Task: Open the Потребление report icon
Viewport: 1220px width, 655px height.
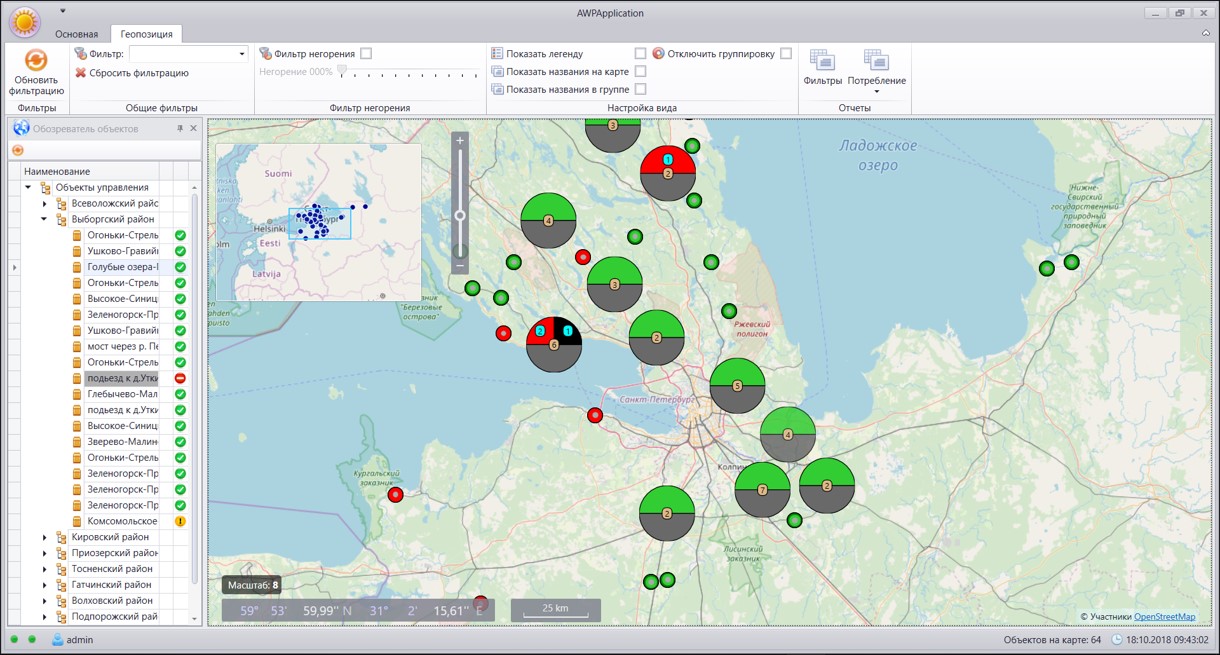Action: pyautogui.click(x=876, y=60)
